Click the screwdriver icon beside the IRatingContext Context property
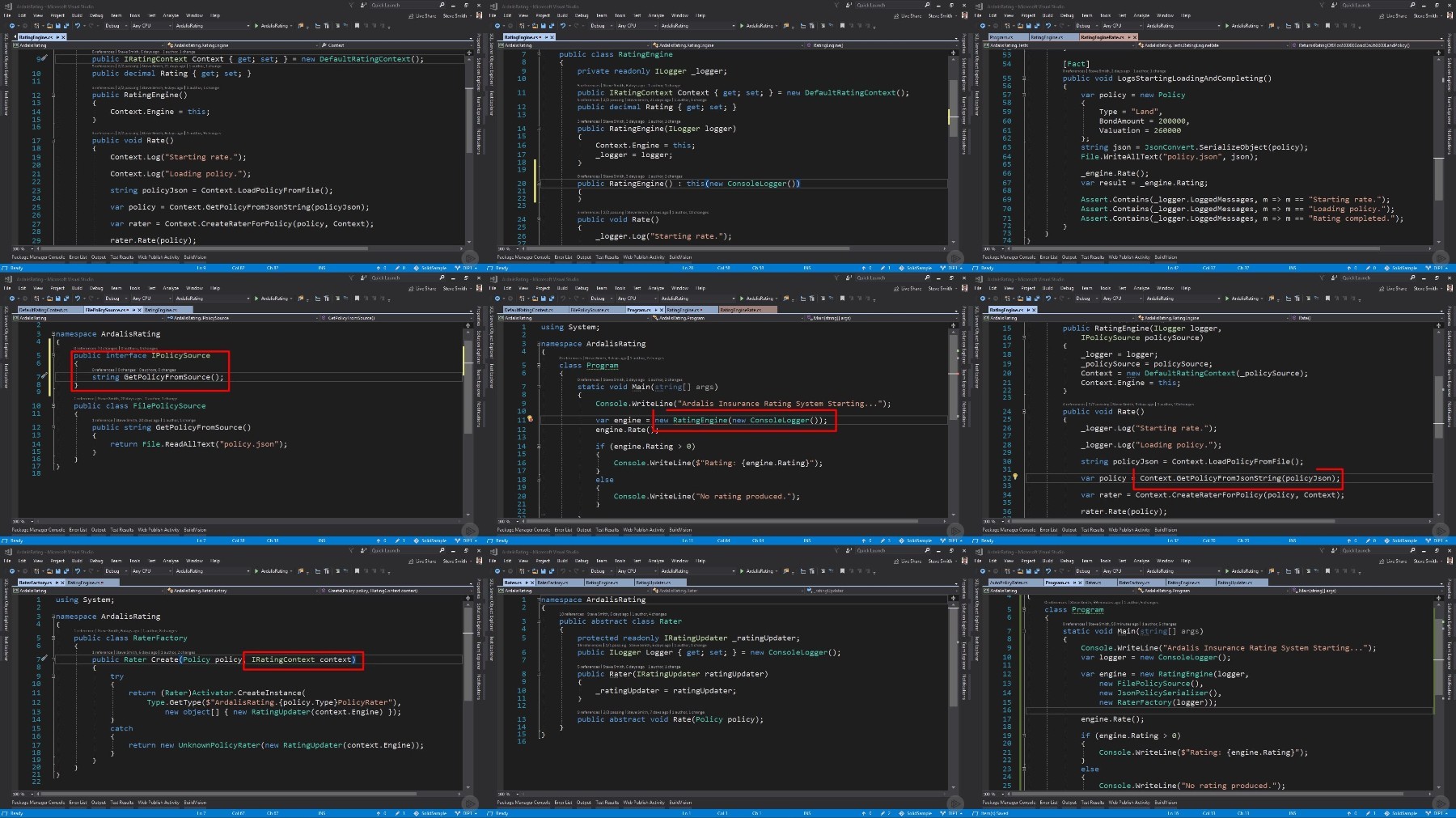 [x=44, y=58]
